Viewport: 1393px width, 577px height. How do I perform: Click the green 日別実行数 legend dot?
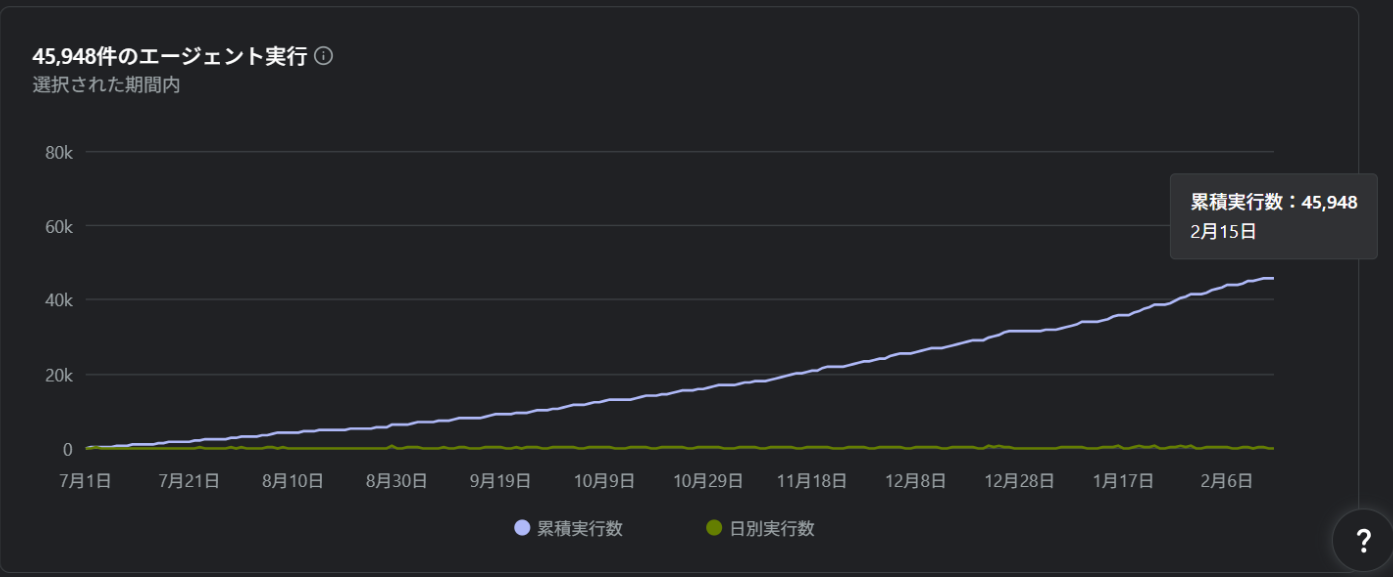tap(714, 528)
